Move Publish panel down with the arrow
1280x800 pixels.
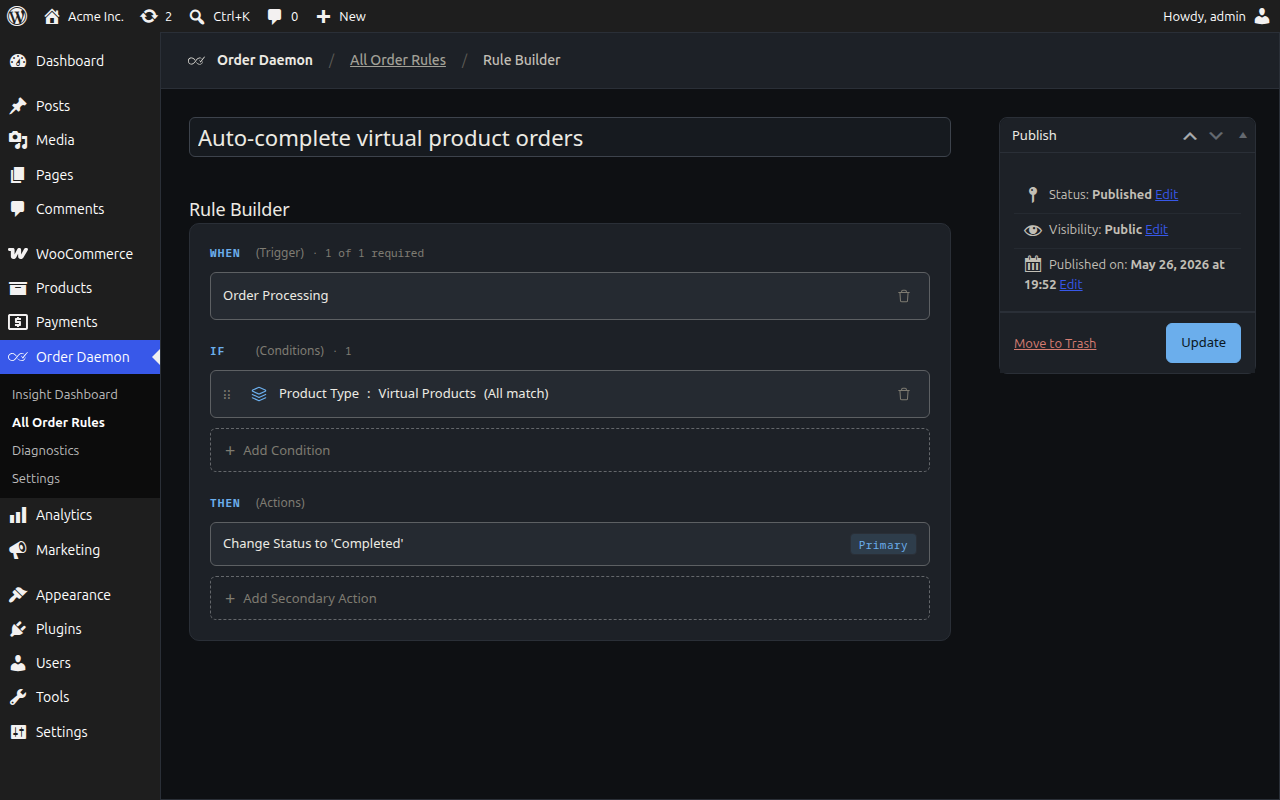coord(1216,136)
